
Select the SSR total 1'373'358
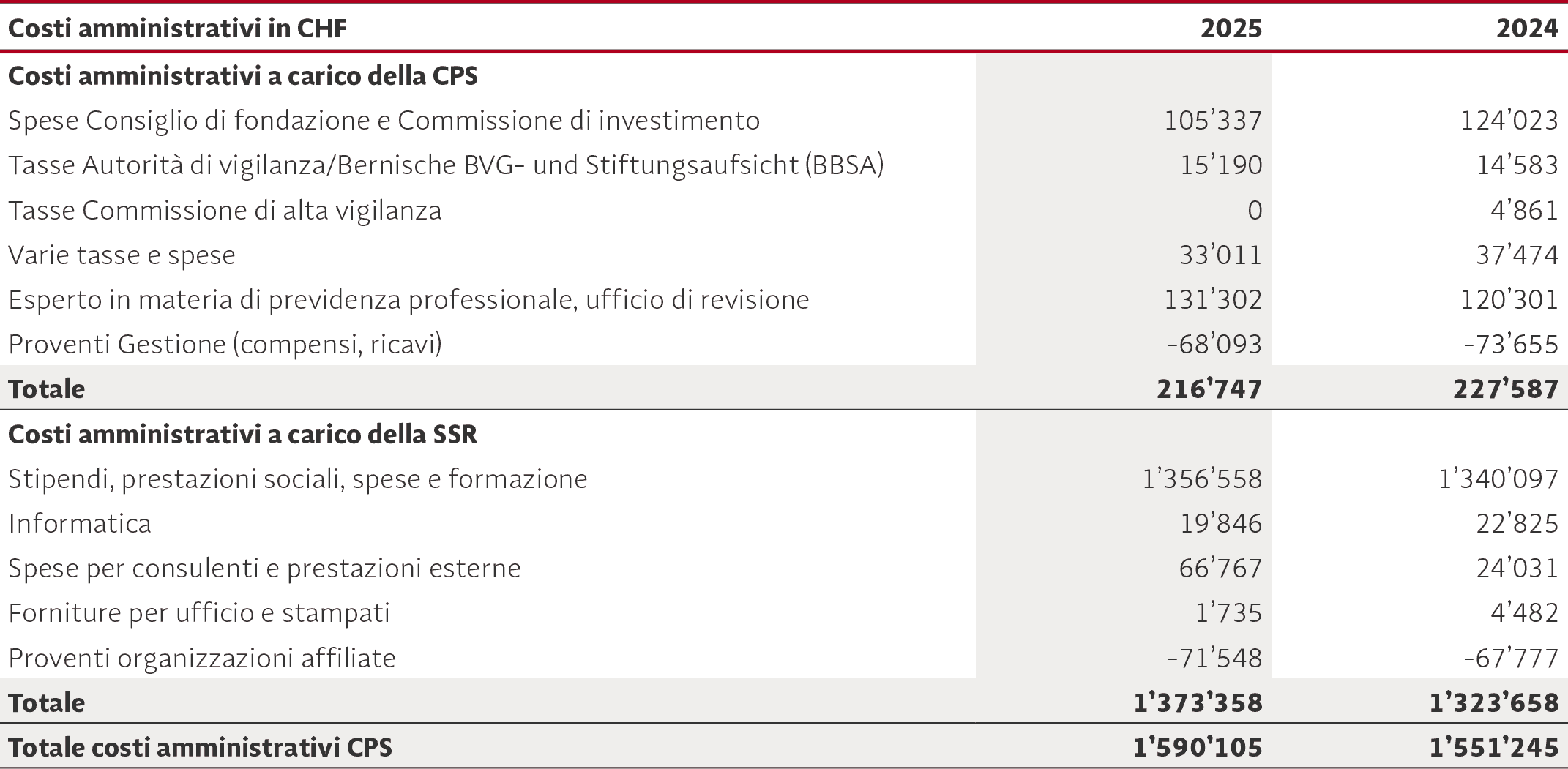pyautogui.click(x=1198, y=703)
